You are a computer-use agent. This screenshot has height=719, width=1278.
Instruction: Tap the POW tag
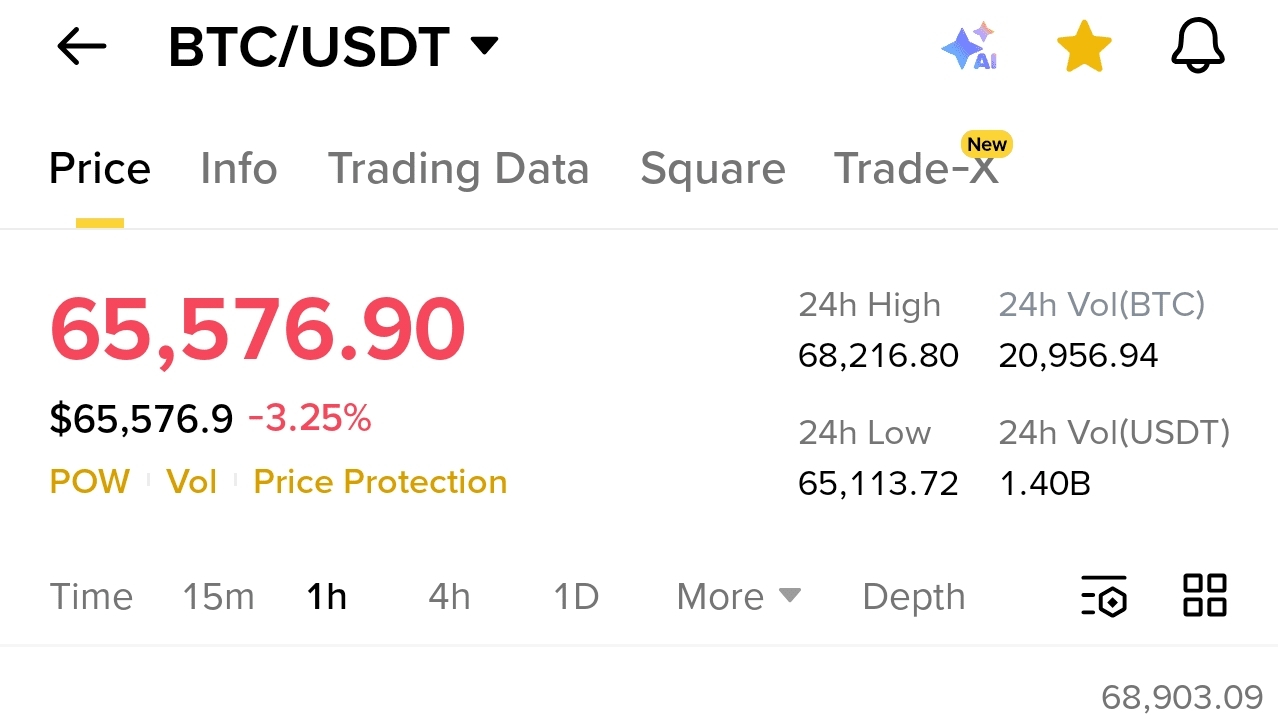[x=90, y=482]
